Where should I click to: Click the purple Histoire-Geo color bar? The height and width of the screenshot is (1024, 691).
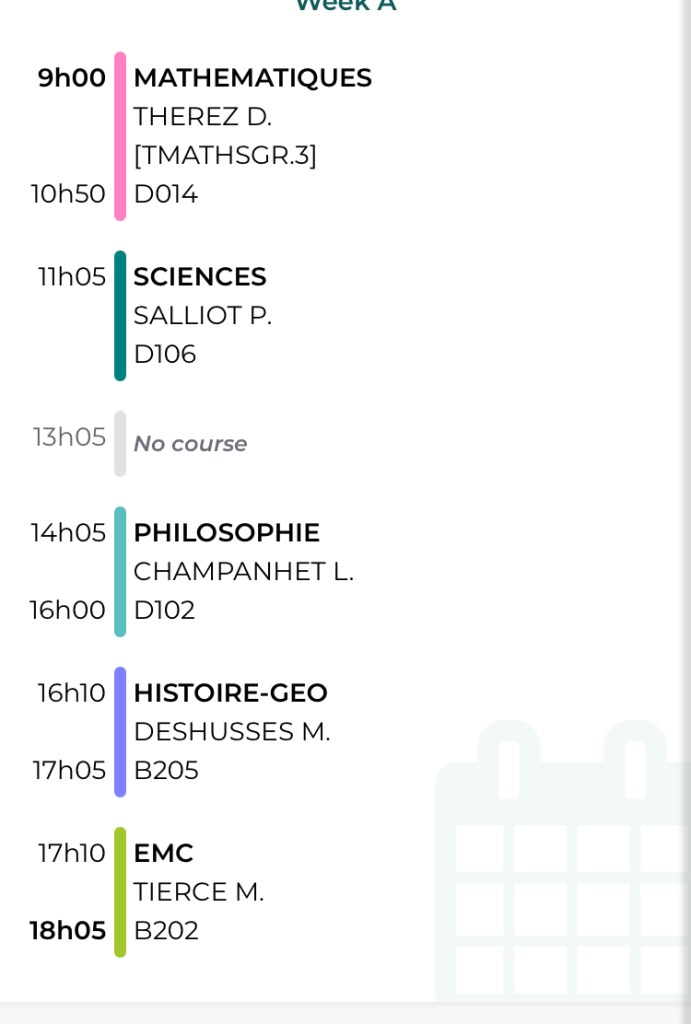click(120, 732)
